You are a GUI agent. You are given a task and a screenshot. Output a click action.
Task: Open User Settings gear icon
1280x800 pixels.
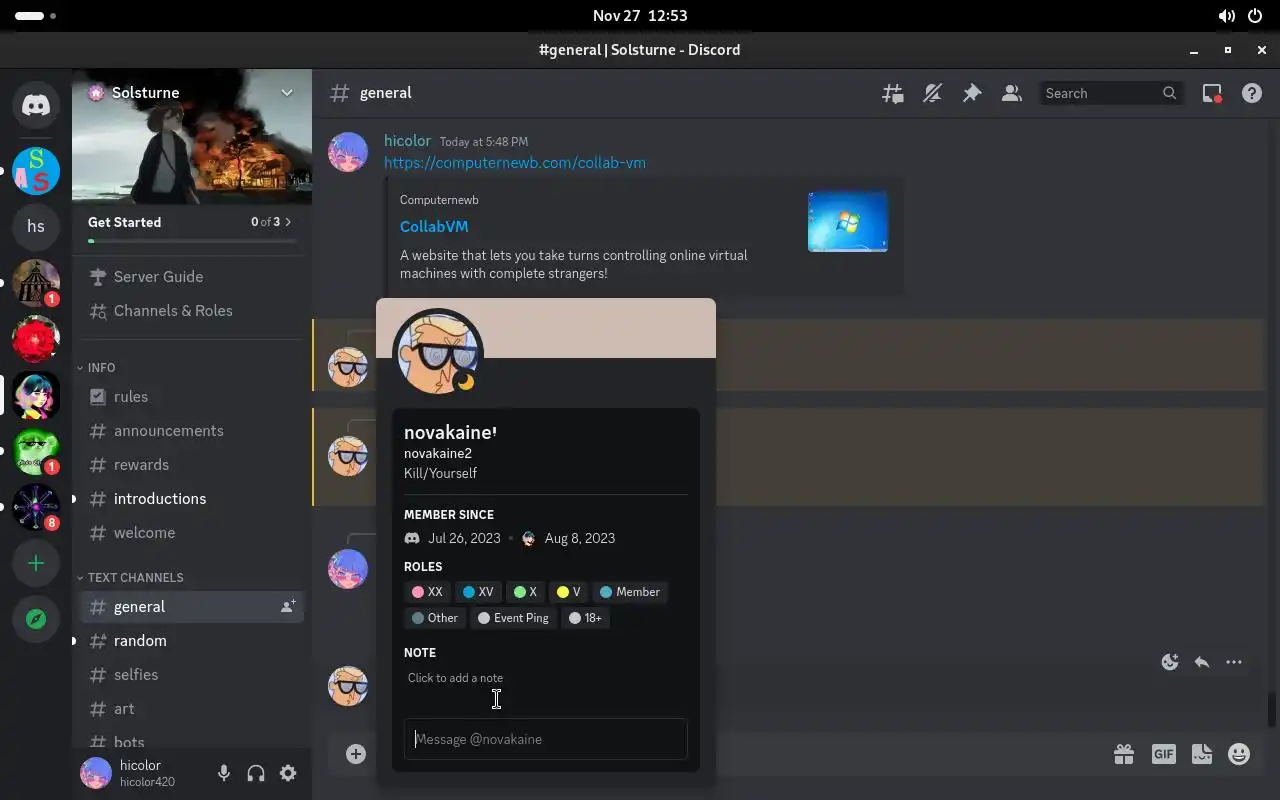[x=288, y=773]
